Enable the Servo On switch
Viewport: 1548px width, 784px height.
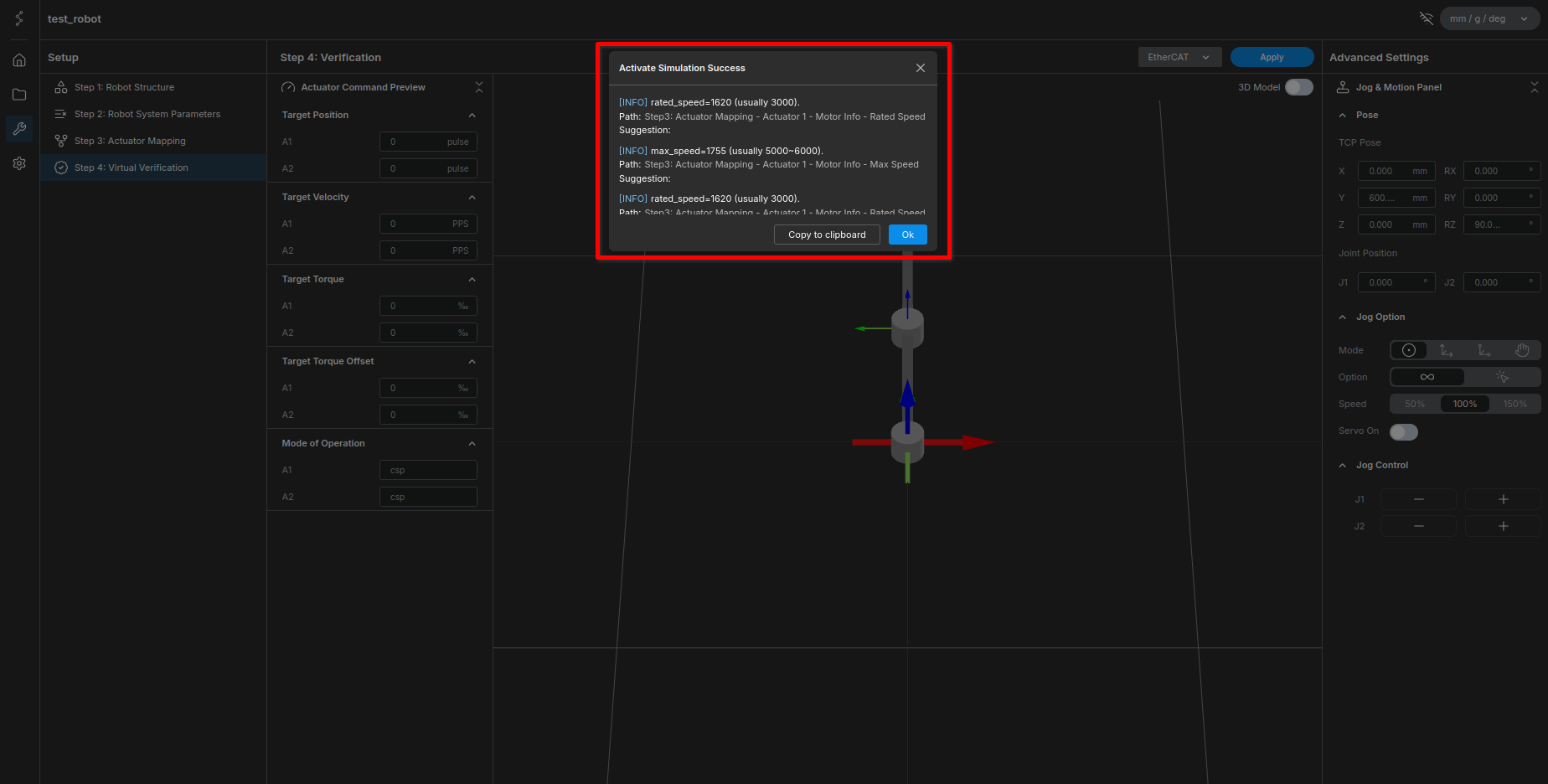[x=1403, y=431]
